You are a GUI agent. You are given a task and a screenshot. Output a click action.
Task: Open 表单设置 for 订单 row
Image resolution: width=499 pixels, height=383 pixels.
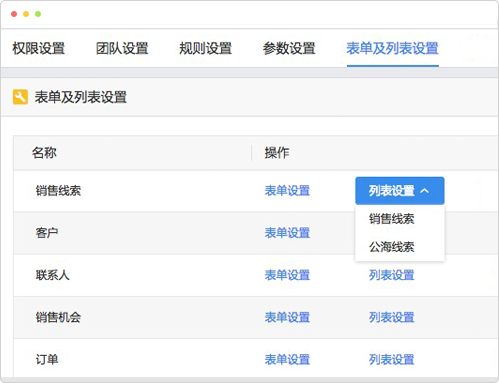(287, 359)
